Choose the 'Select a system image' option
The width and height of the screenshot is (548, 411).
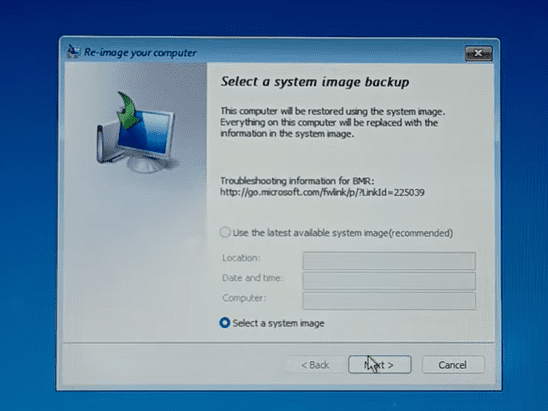click(x=225, y=323)
